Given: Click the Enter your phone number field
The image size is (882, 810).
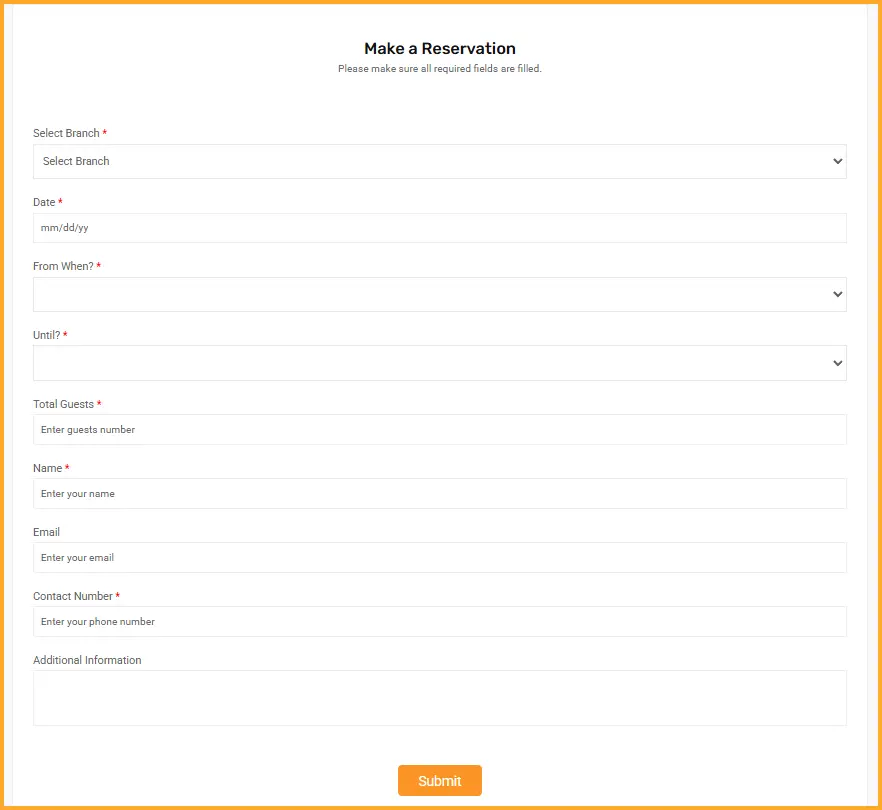Looking at the screenshot, I should click(x=439, y=622).
